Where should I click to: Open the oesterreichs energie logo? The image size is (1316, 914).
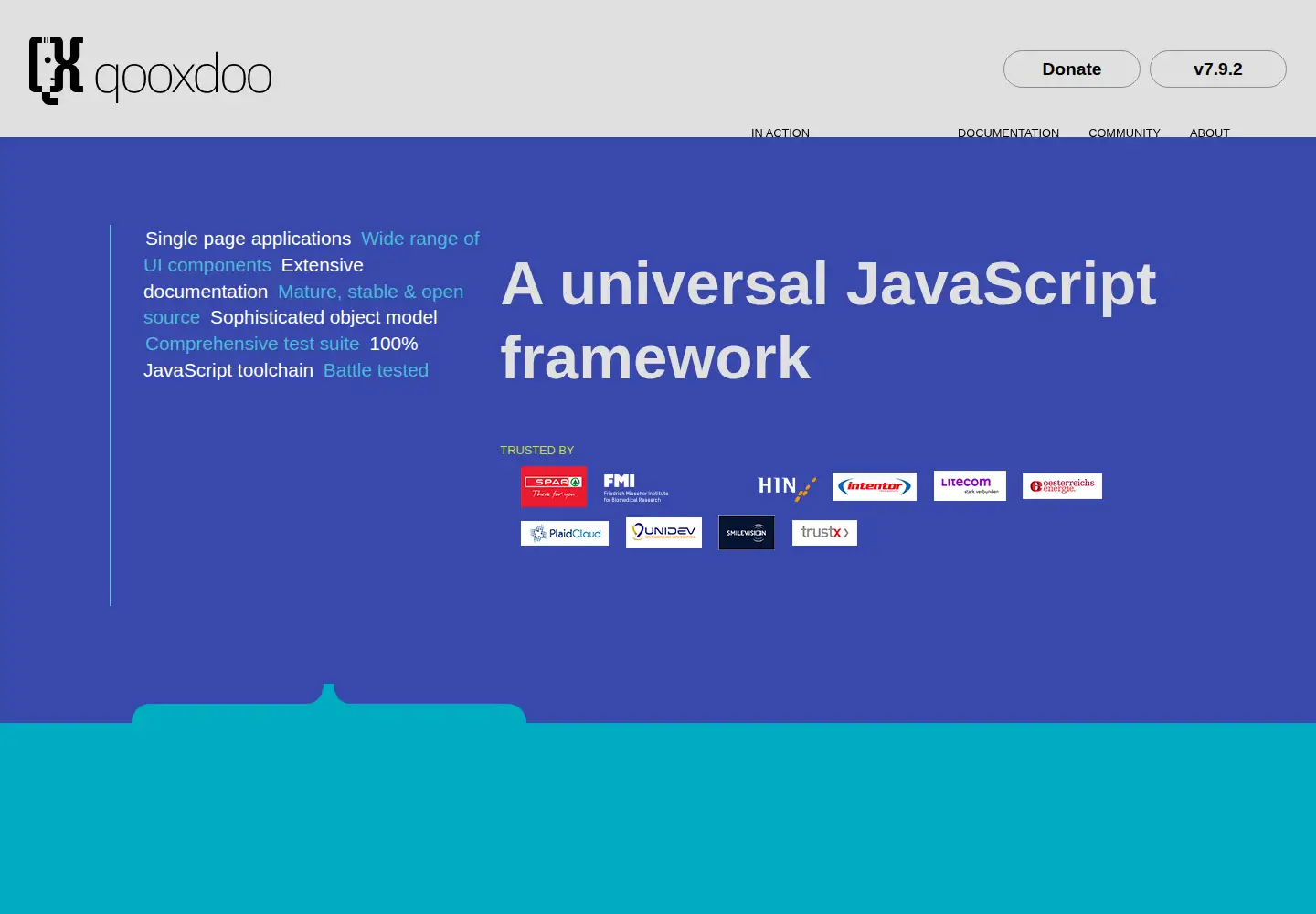[1062, 486]
